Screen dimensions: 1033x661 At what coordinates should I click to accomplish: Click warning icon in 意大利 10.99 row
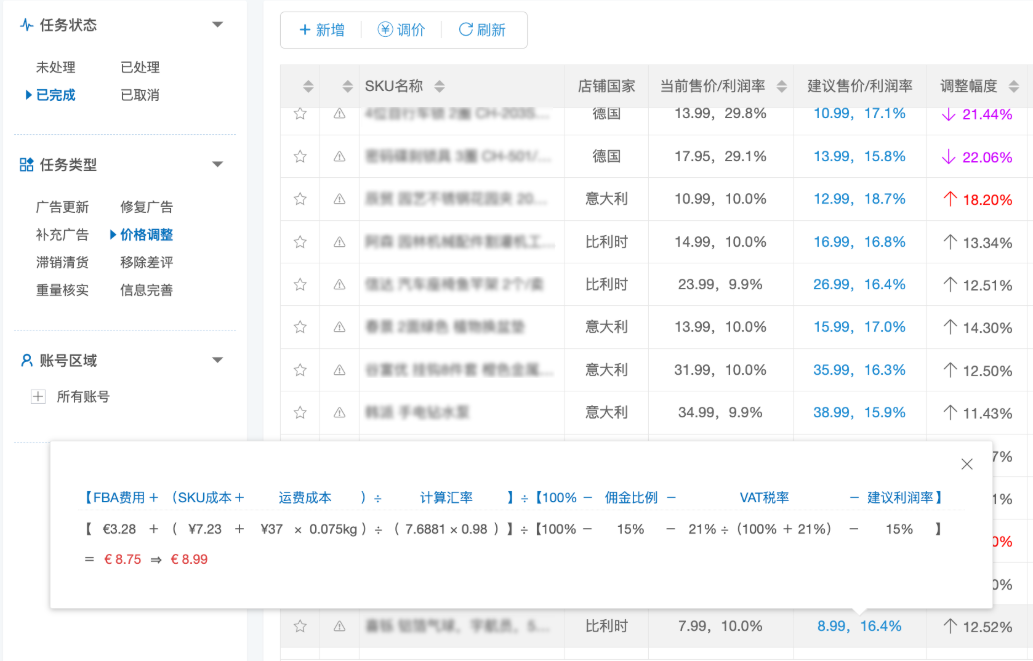339,199
